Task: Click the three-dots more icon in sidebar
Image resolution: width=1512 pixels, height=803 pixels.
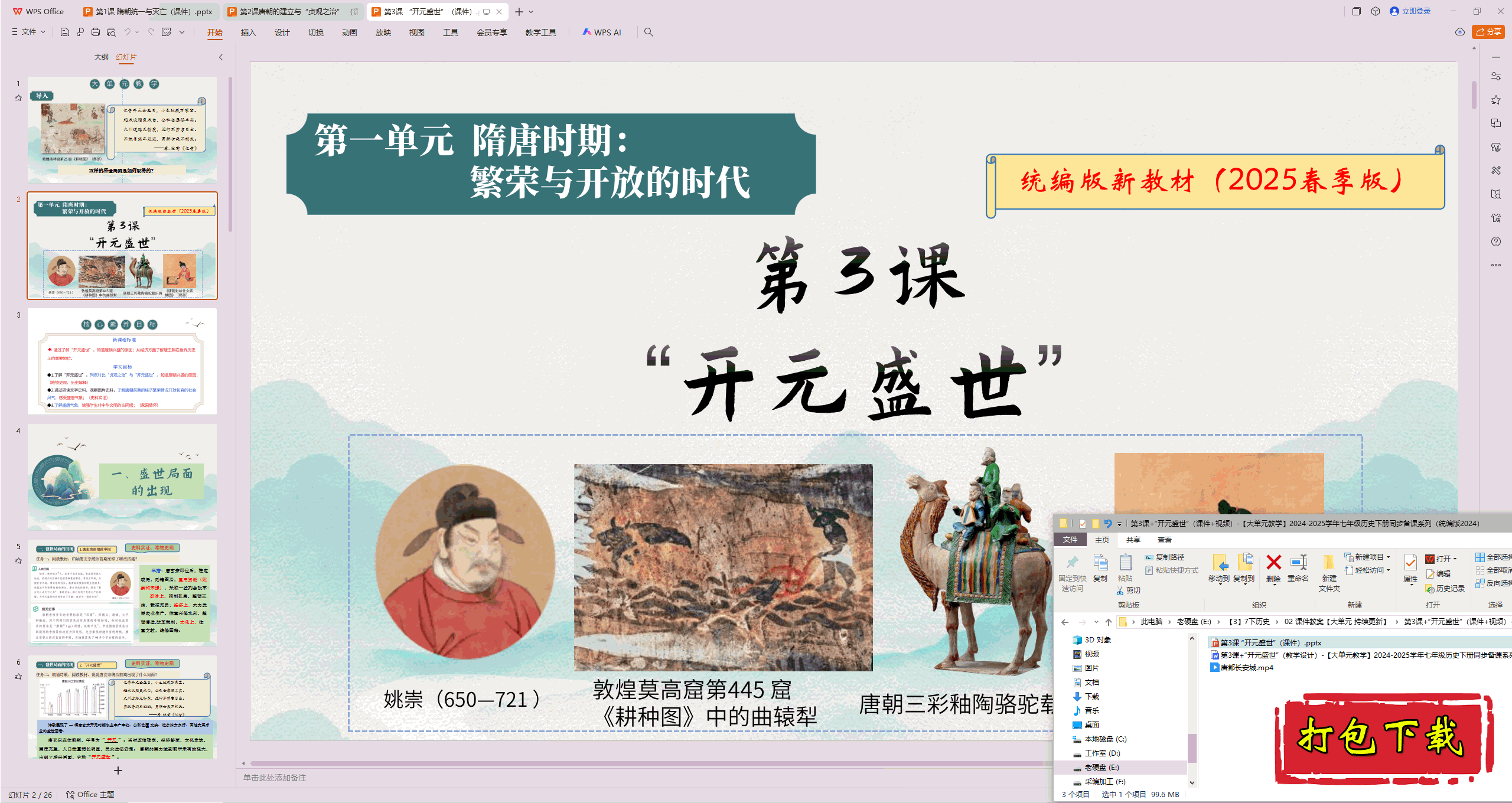Action: pos(1496,265)
